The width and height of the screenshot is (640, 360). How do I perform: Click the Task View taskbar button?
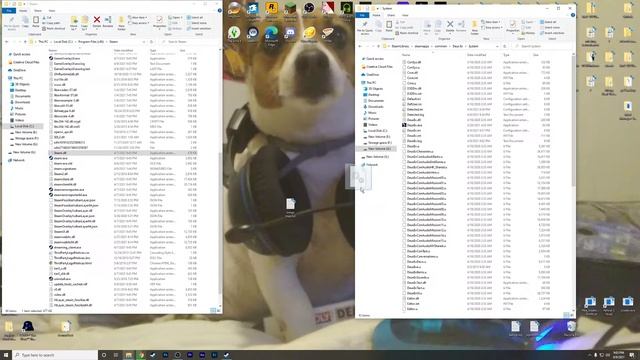click(116, 355)
